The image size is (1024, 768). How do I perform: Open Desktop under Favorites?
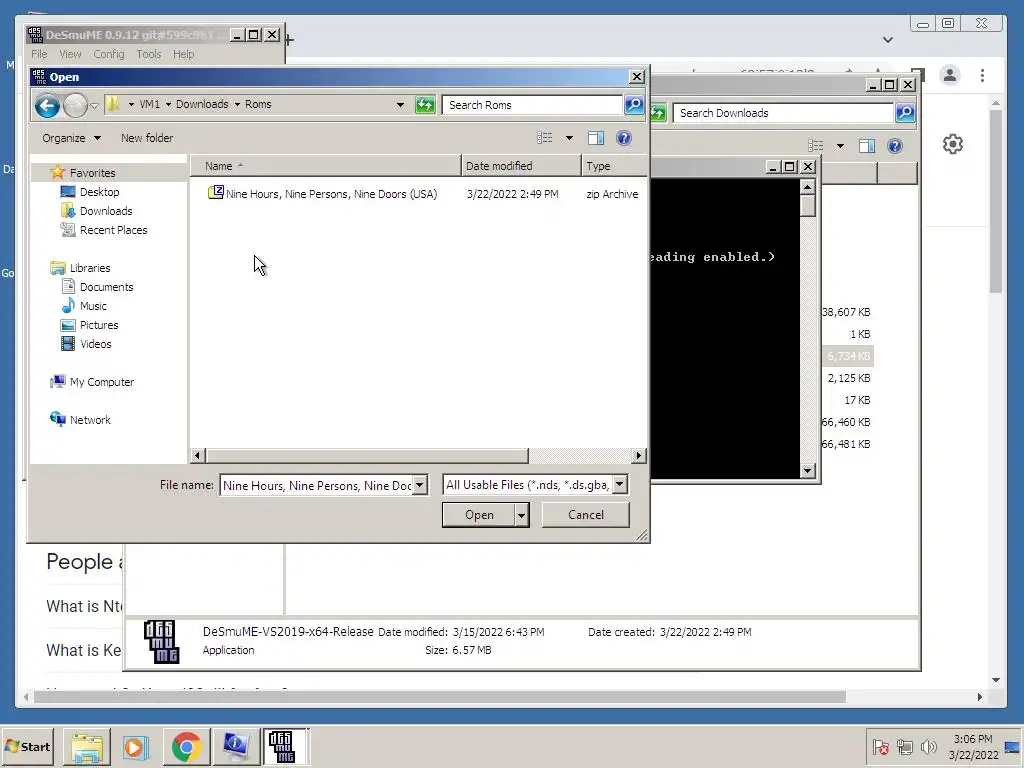[x=100, y=192]
